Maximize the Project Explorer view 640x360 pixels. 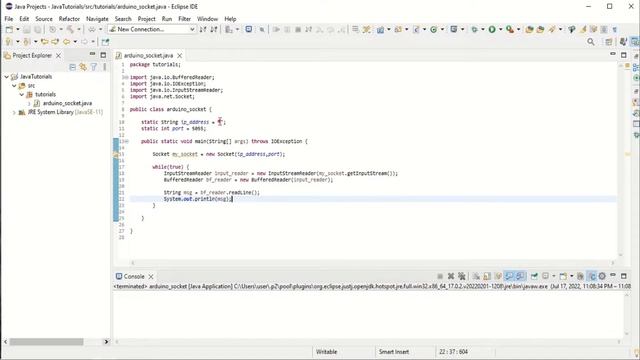pos(103,55)
